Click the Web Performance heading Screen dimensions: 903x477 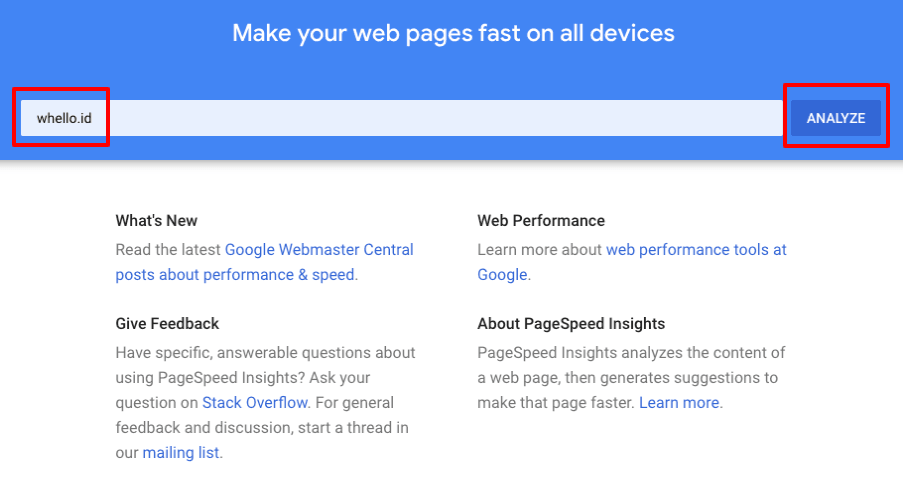tap(541, 220)
